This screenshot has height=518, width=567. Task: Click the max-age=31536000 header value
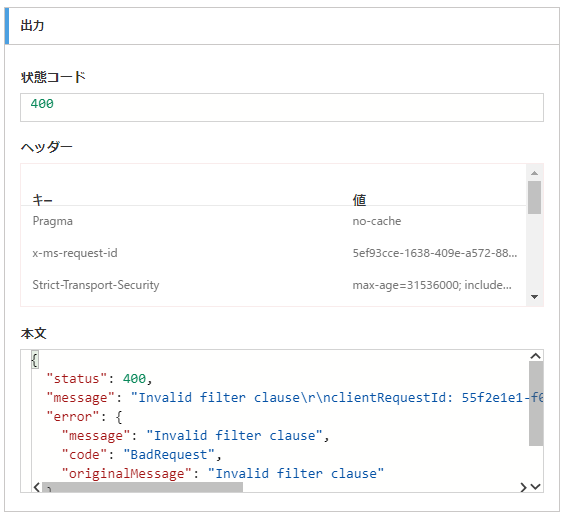click(x=432, y=285)
